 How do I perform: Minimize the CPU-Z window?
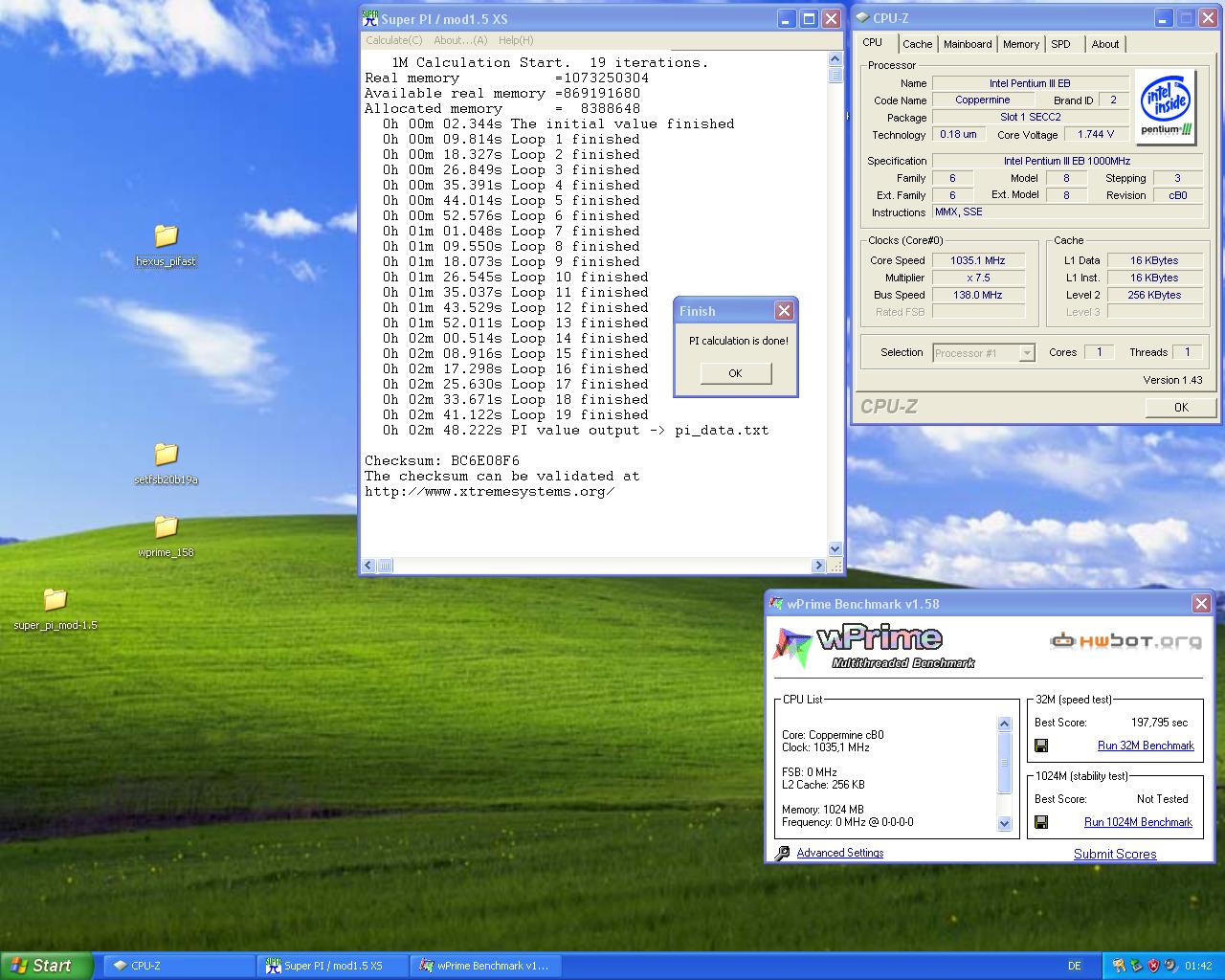[1164, 18]
